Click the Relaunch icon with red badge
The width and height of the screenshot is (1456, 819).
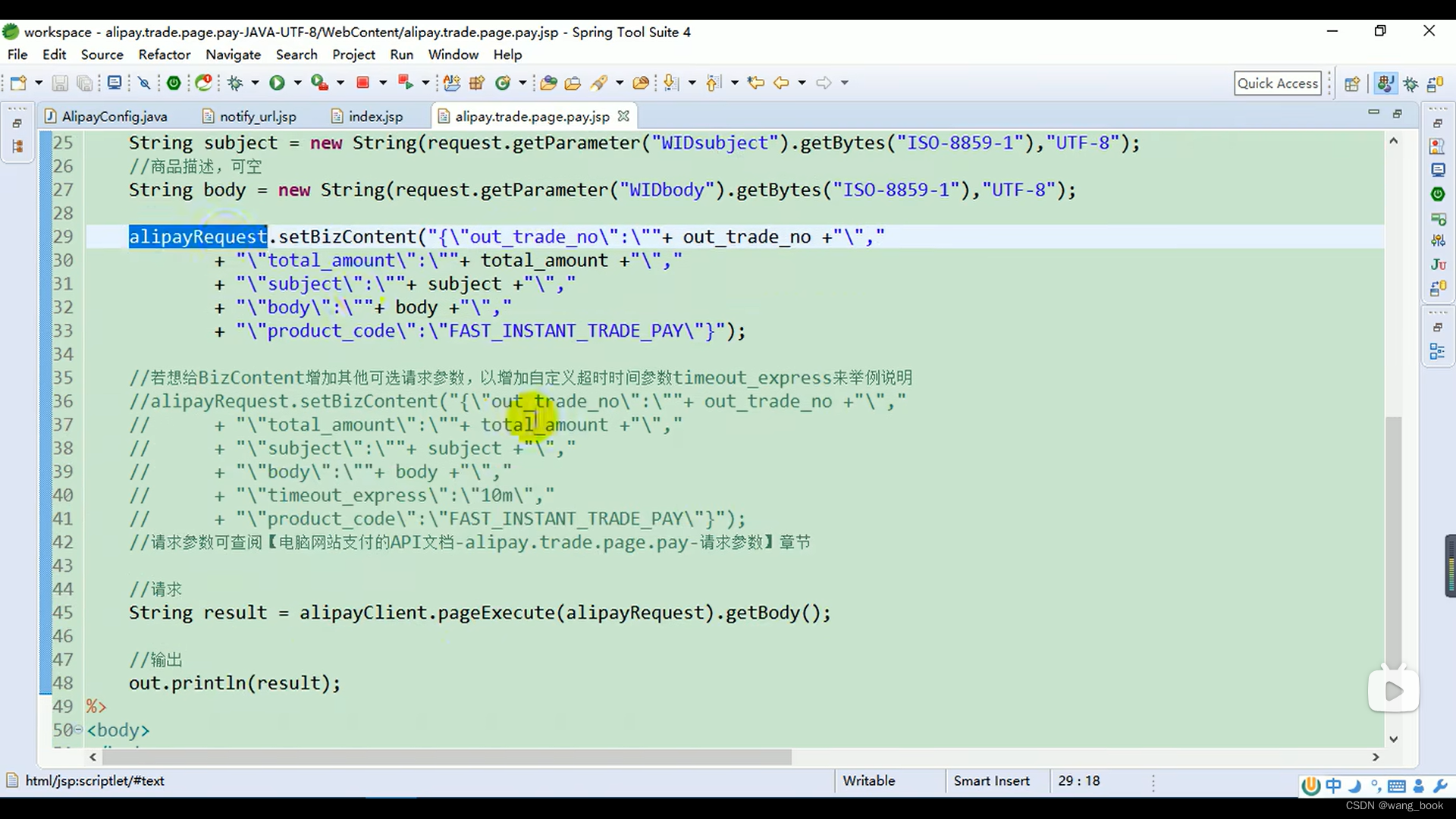pyautogui.click(x=203, y=83)
